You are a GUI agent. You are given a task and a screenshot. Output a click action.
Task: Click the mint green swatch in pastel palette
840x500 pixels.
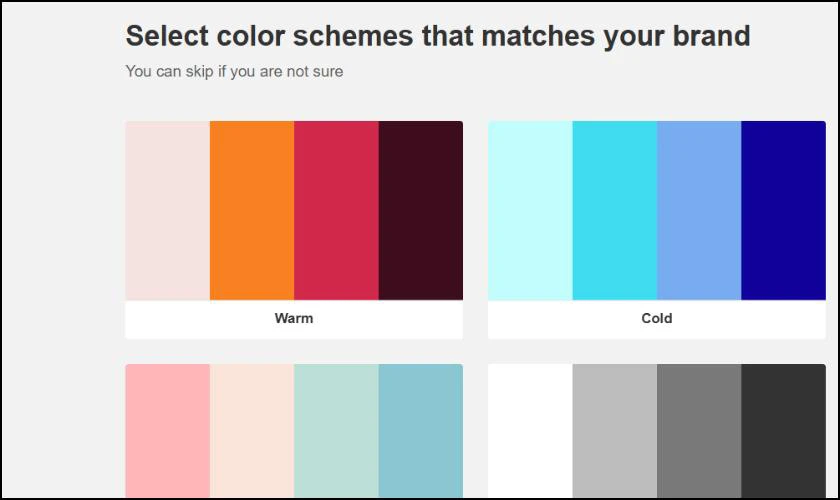pyautogui.click(x=336, y=431)
